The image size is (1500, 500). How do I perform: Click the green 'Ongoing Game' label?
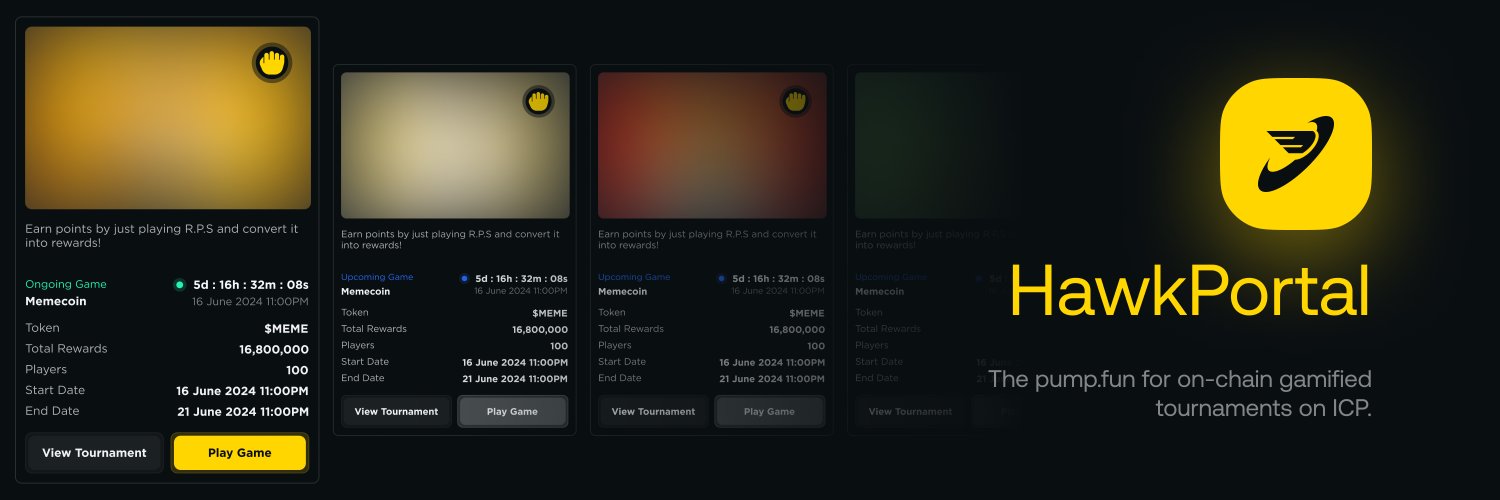(x=66, y=284)
